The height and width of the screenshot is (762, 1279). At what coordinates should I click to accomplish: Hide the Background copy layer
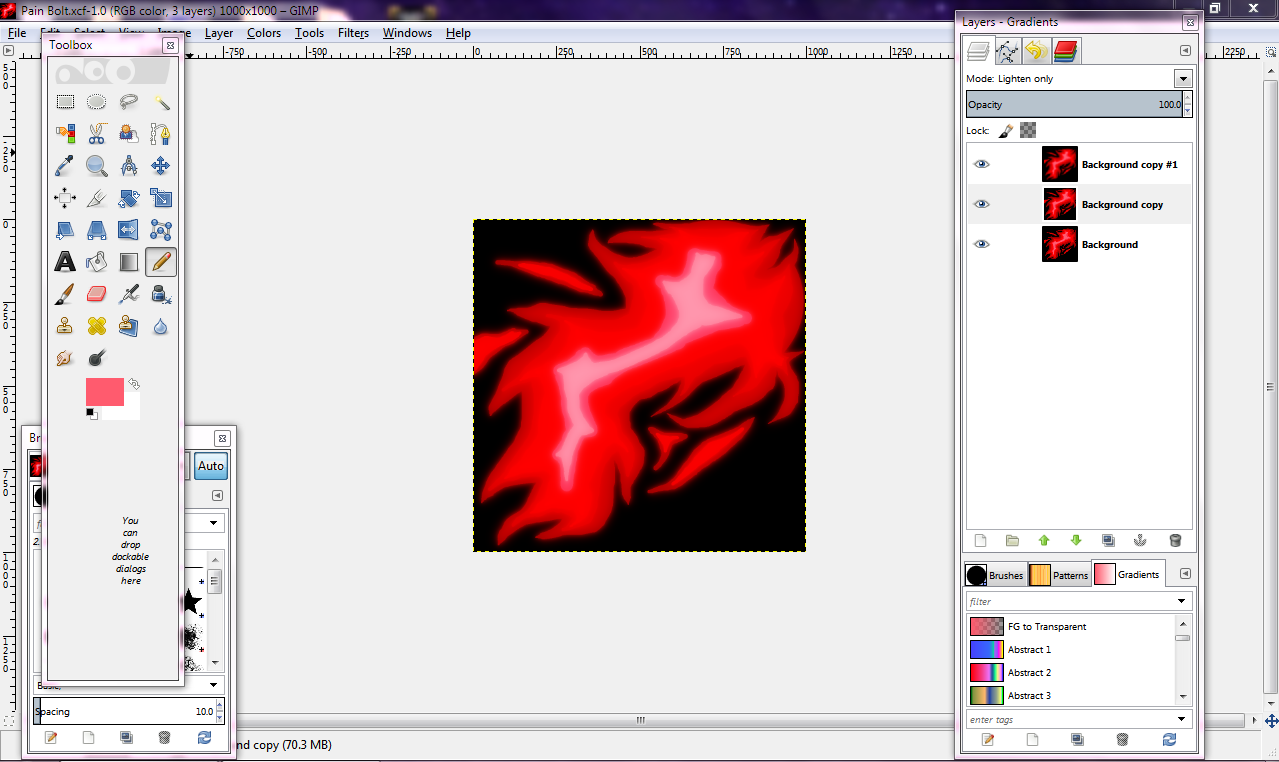[982, 204]
